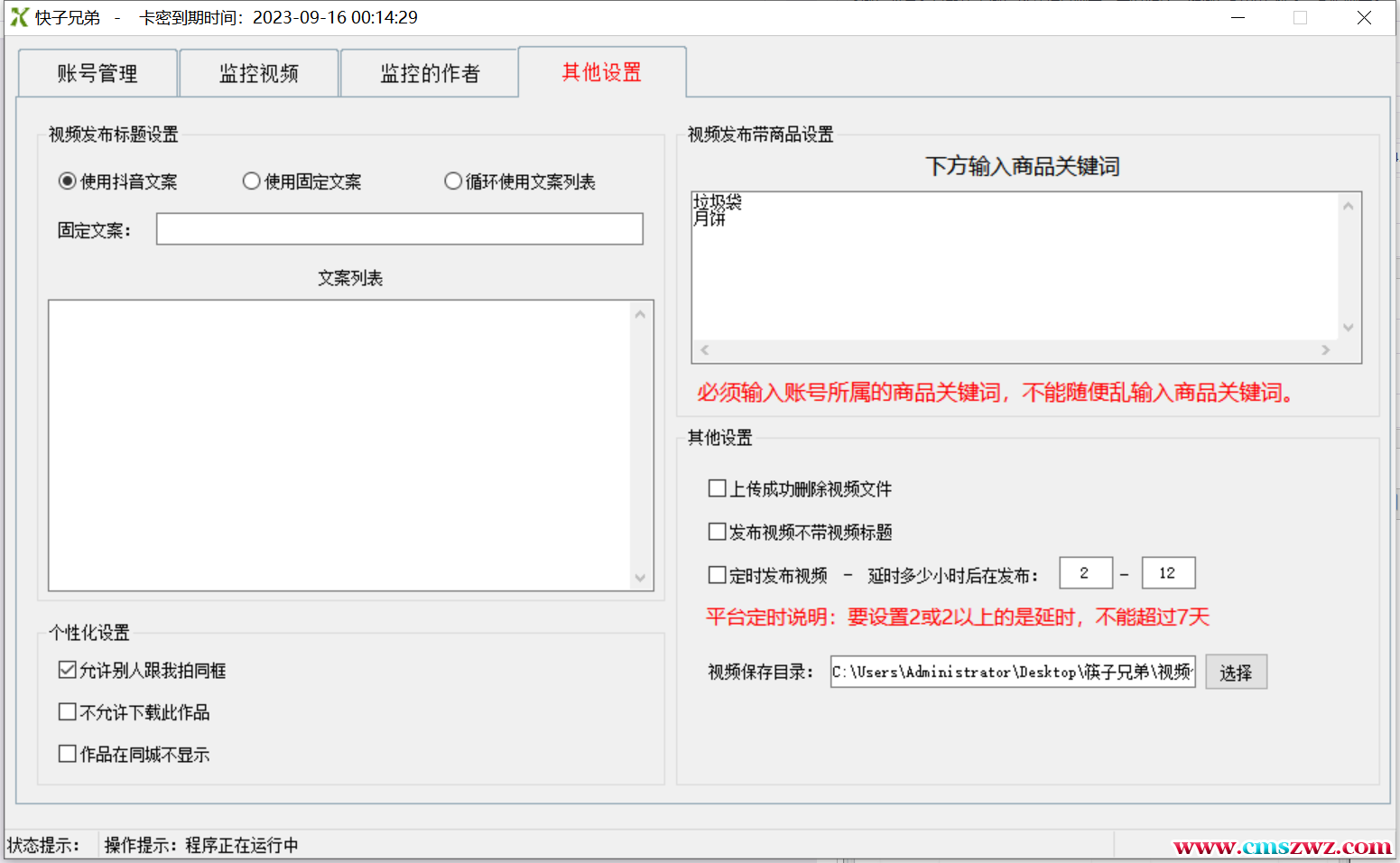Click the minimum delay hours field showing 2
The width and height of the screenshot is (1400, 863).
[x=1085, y=573]
